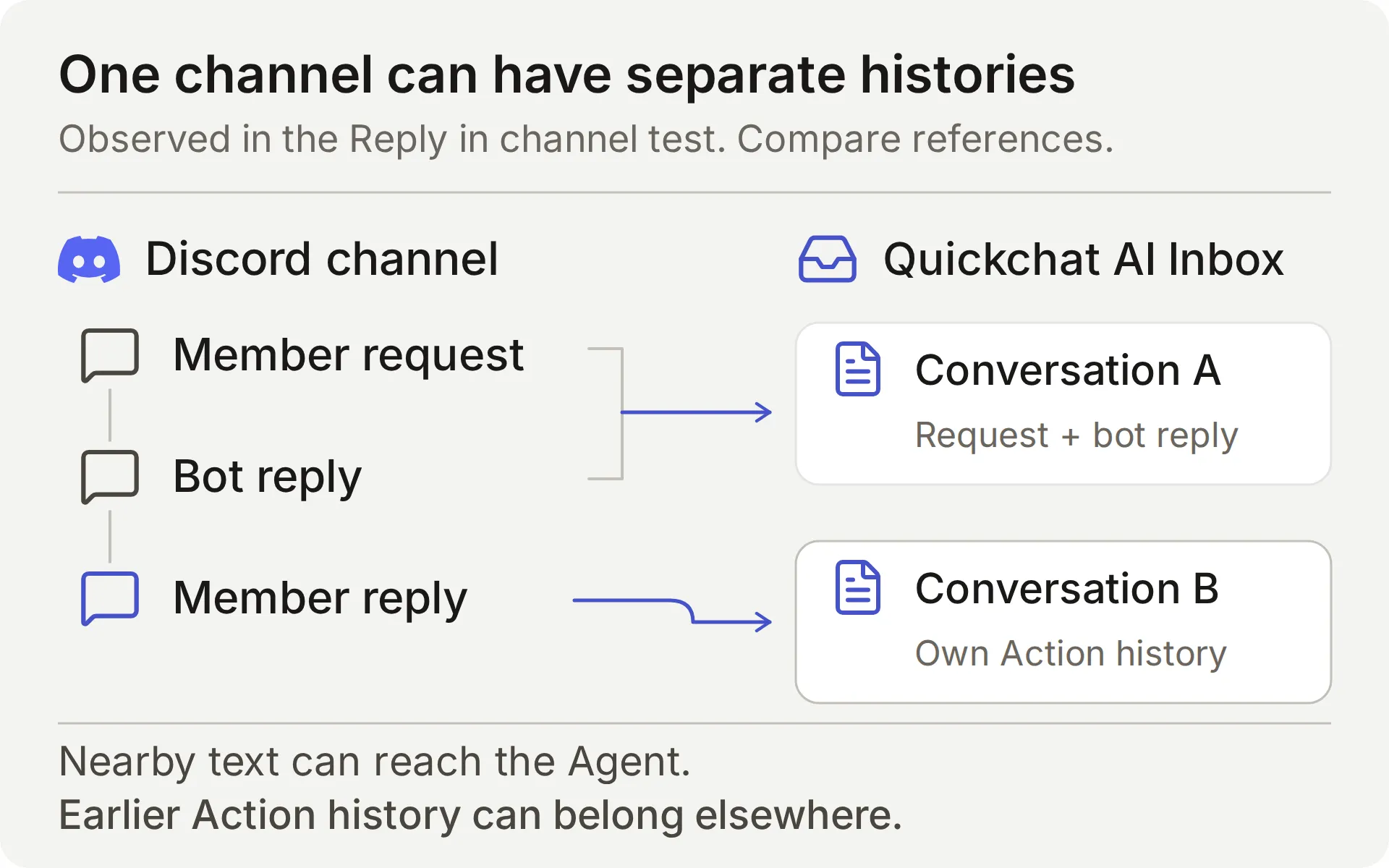Click the Quickchat AI Inbox tray icon
This screenshot has width=1389, height=868.
point(828,259)
